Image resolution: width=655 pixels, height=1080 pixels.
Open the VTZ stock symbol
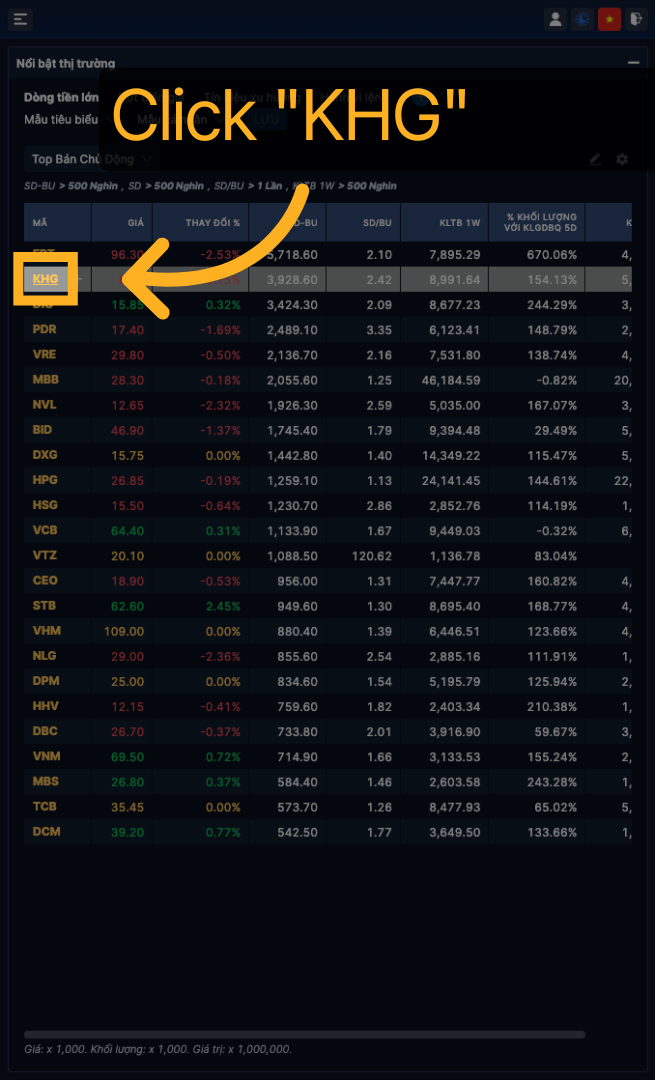click(45, 555)
